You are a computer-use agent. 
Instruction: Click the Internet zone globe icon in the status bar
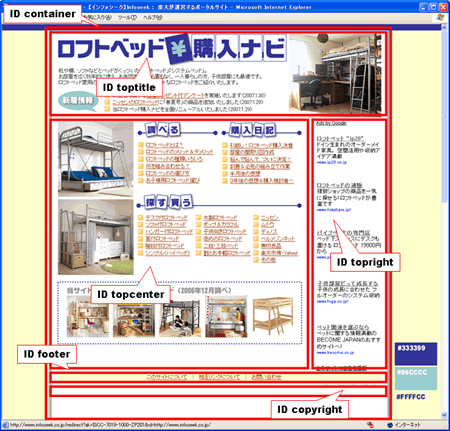click(390, 425)
